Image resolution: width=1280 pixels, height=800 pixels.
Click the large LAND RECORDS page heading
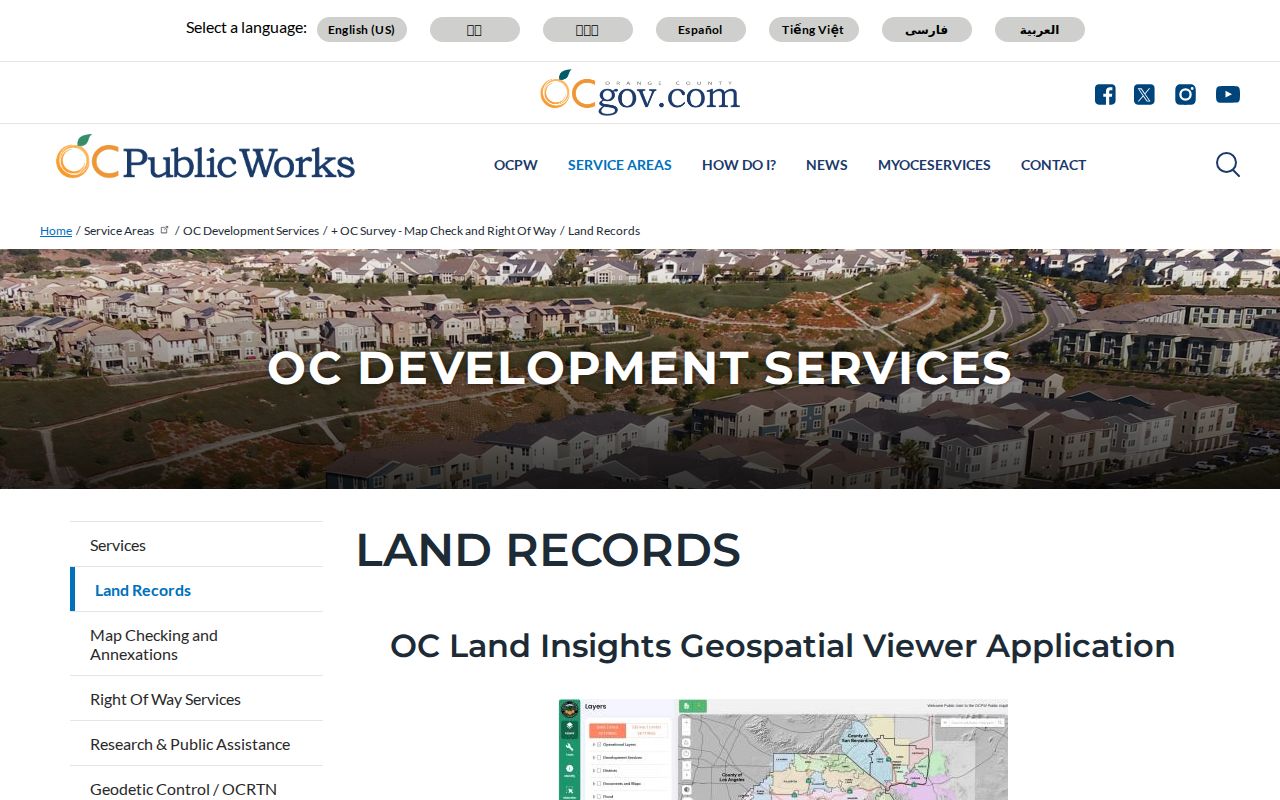coord(548,550)
